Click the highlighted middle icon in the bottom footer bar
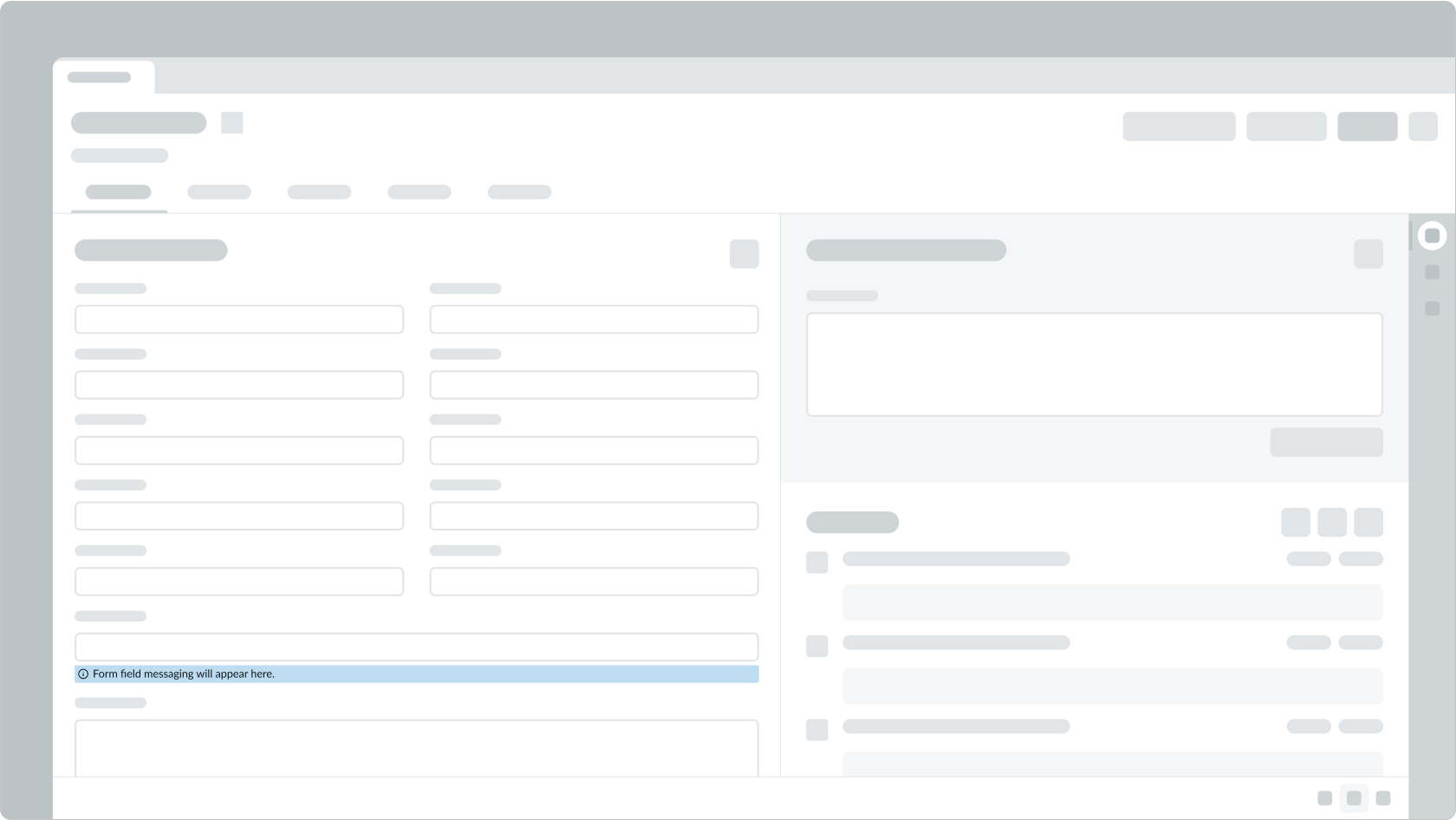The width and height of the screenshot is (1456, 820). click(1354, 798)
